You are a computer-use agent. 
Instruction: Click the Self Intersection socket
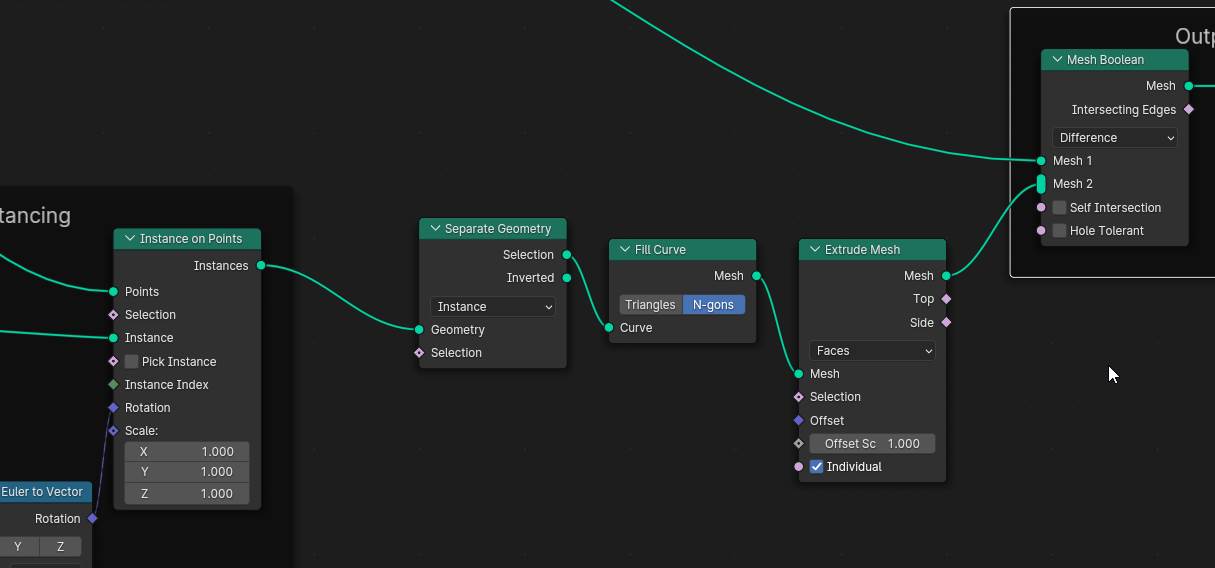pyautogui.click(x=1041, y=208)
